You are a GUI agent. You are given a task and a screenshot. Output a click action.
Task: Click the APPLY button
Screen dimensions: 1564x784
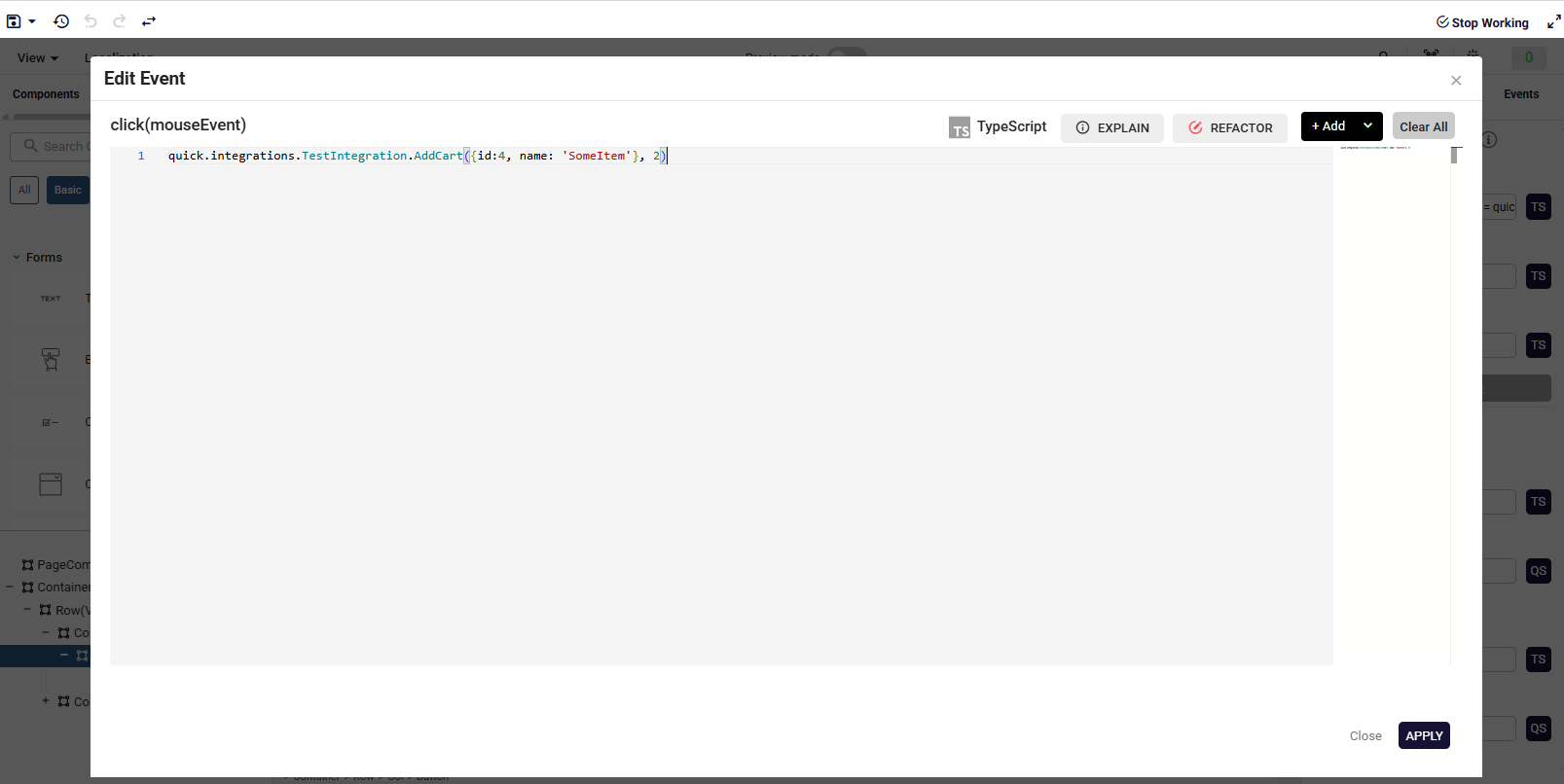(x=1424, y=736)
